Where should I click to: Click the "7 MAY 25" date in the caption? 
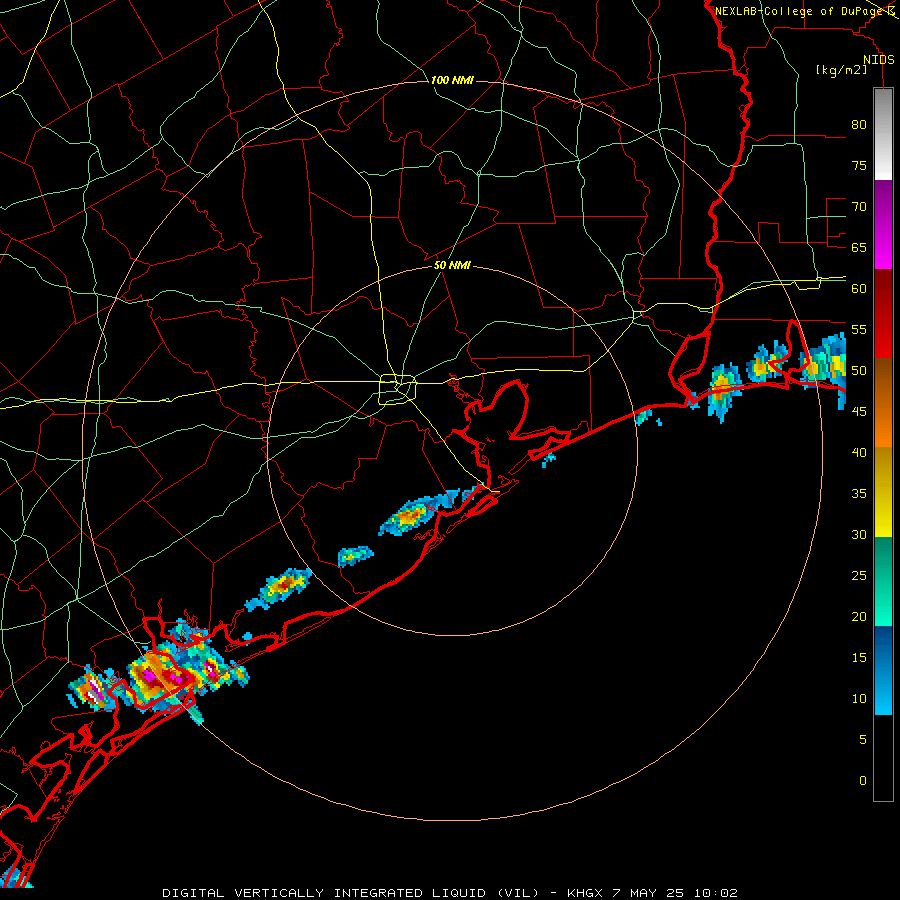[x=647, y=893]
